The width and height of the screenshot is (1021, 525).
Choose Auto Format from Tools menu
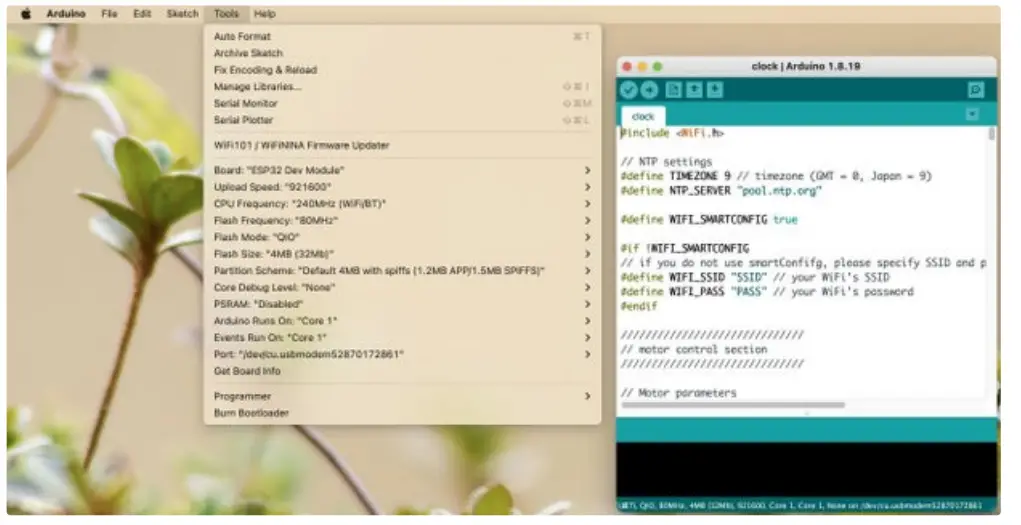402,36
